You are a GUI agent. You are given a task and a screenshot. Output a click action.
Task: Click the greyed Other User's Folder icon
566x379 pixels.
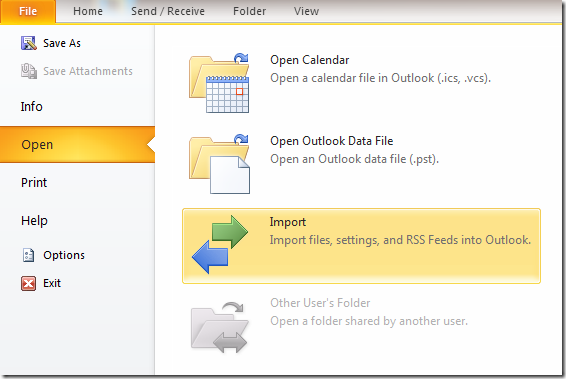pos(219,327)
